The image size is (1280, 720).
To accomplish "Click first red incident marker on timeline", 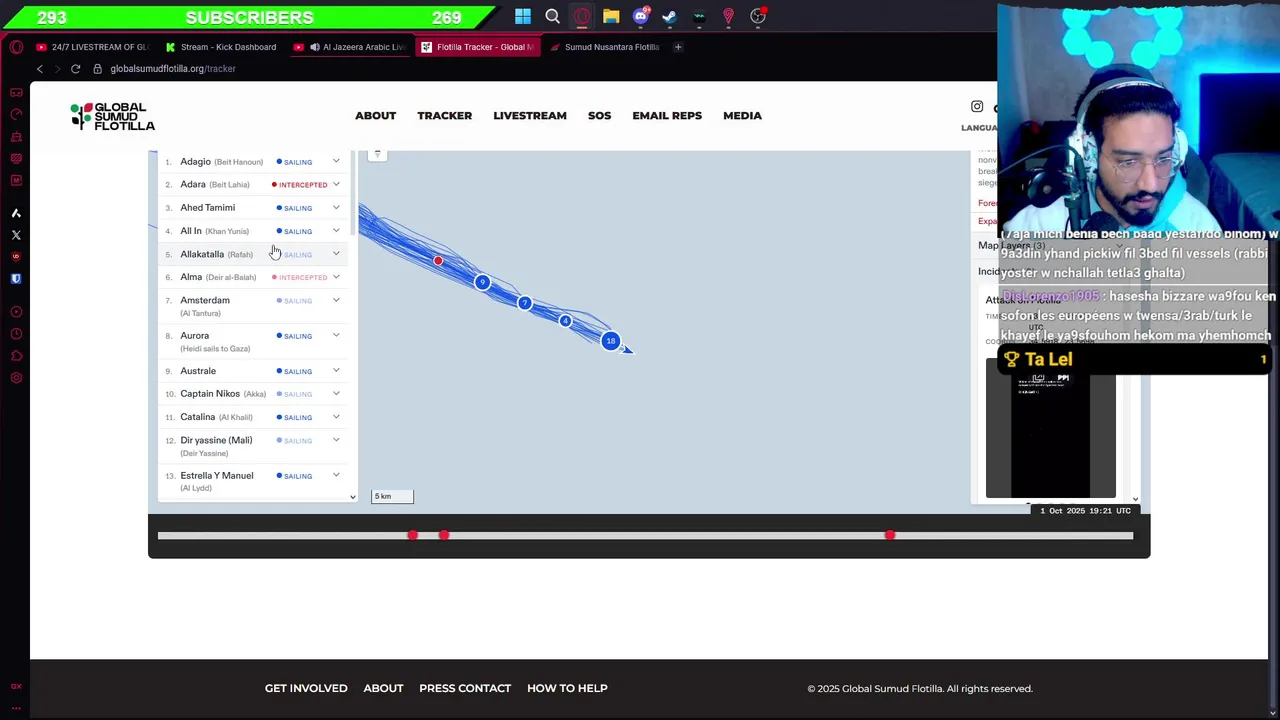I will coord(412,536).
